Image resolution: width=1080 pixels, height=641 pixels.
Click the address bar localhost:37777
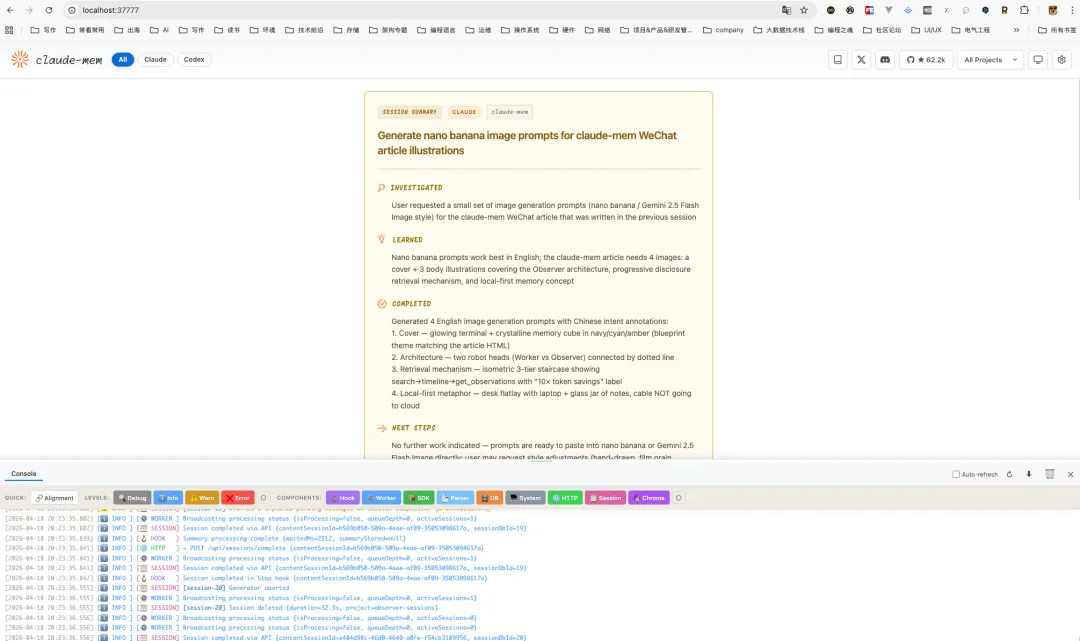[110, 10]
